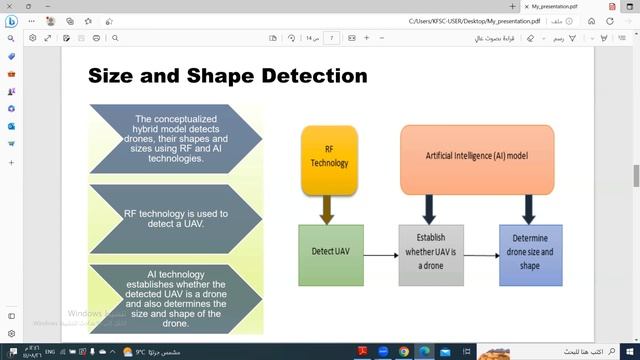Viewport: 640px width, 360px height.
Task: Show hidden system tray icons
Action: coord(113,351)
